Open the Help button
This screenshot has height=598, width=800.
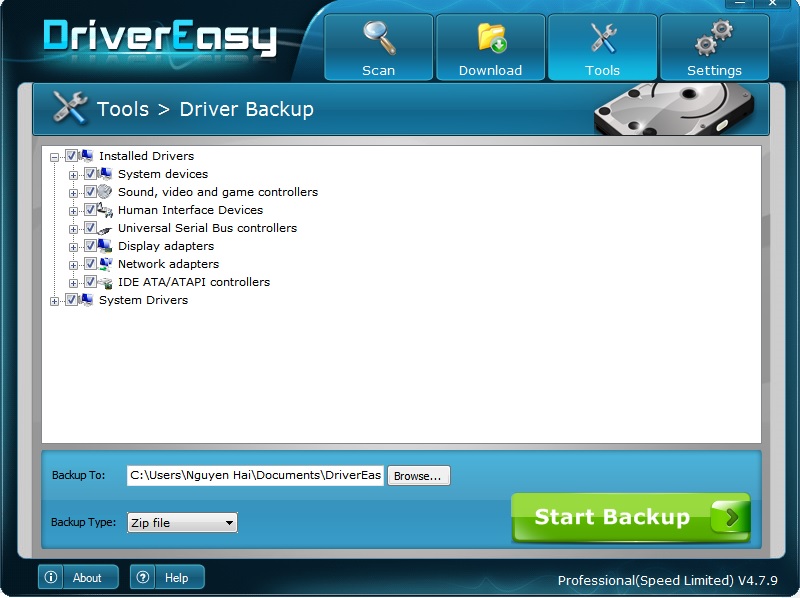[x=167, y=577]
